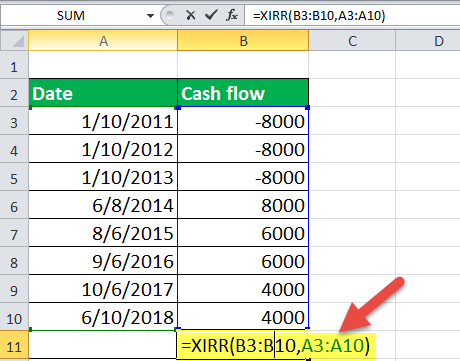Select row 7 header
The image size is (460, 361).
[14, 233]
